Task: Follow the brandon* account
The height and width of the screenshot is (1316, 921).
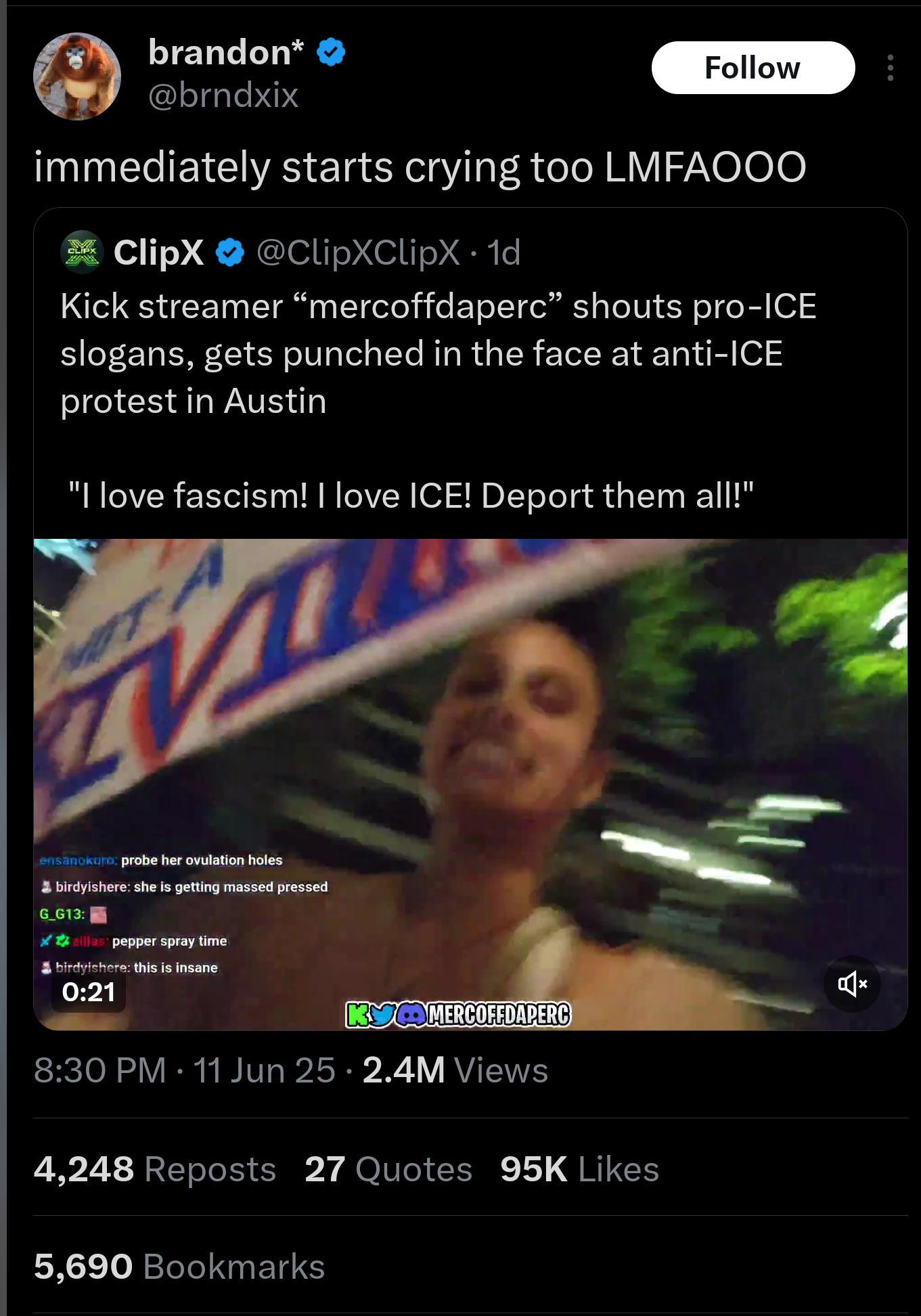Action: pos(753,68)
